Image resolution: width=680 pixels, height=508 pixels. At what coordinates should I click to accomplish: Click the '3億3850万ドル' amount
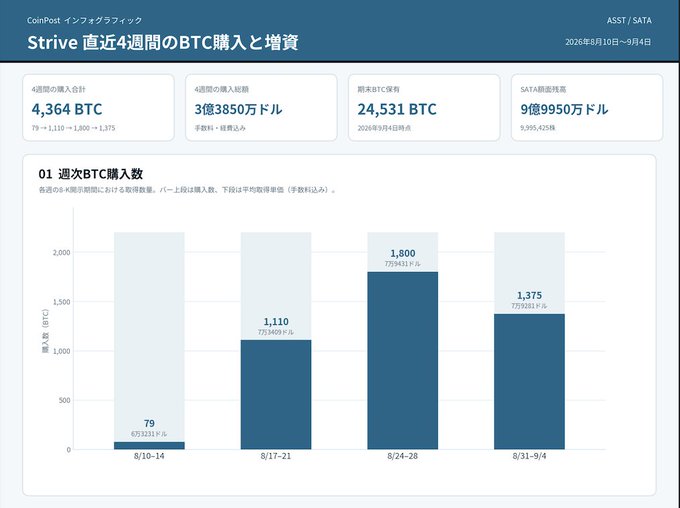[239, 109]
